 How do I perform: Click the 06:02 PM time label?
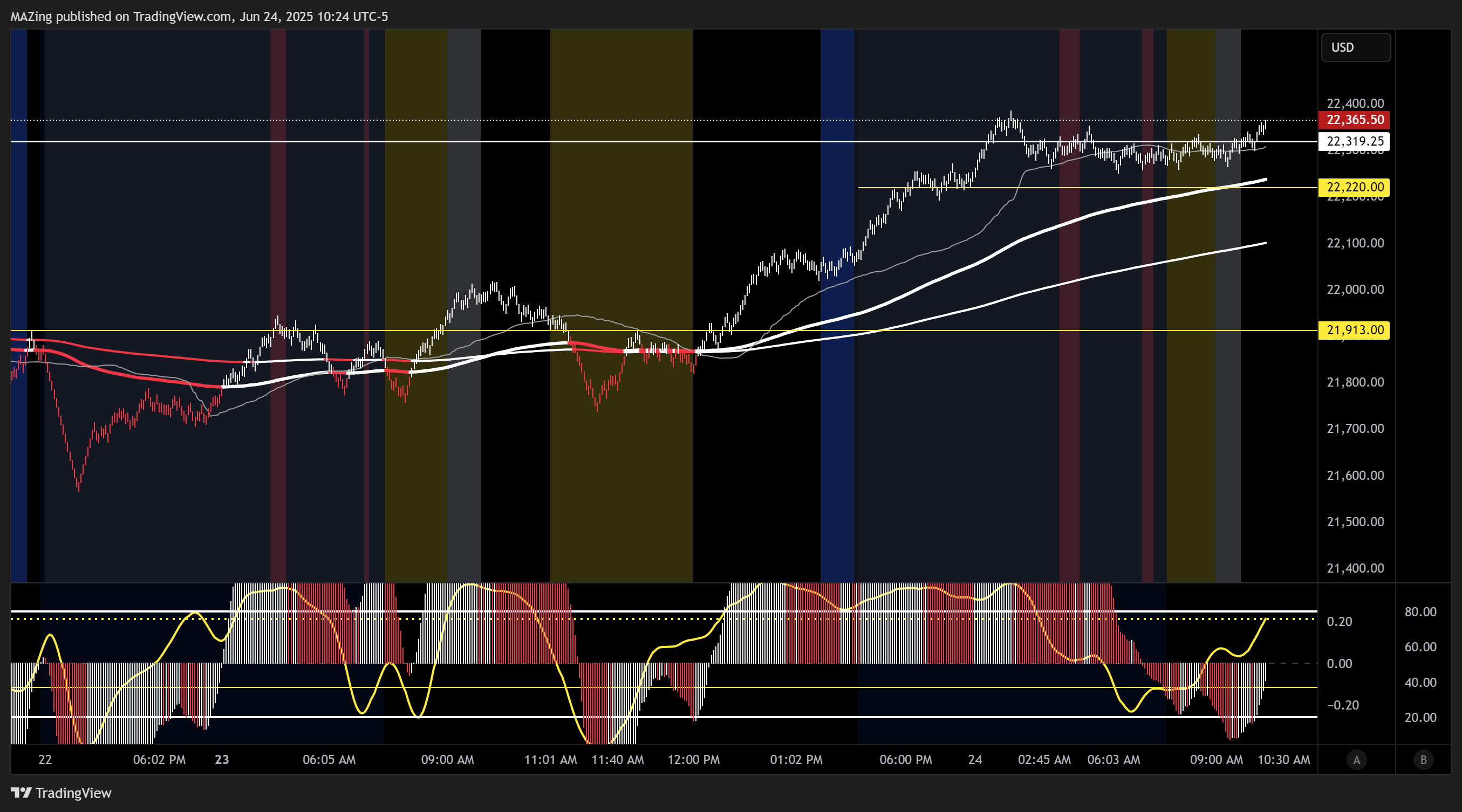[160, 760]
